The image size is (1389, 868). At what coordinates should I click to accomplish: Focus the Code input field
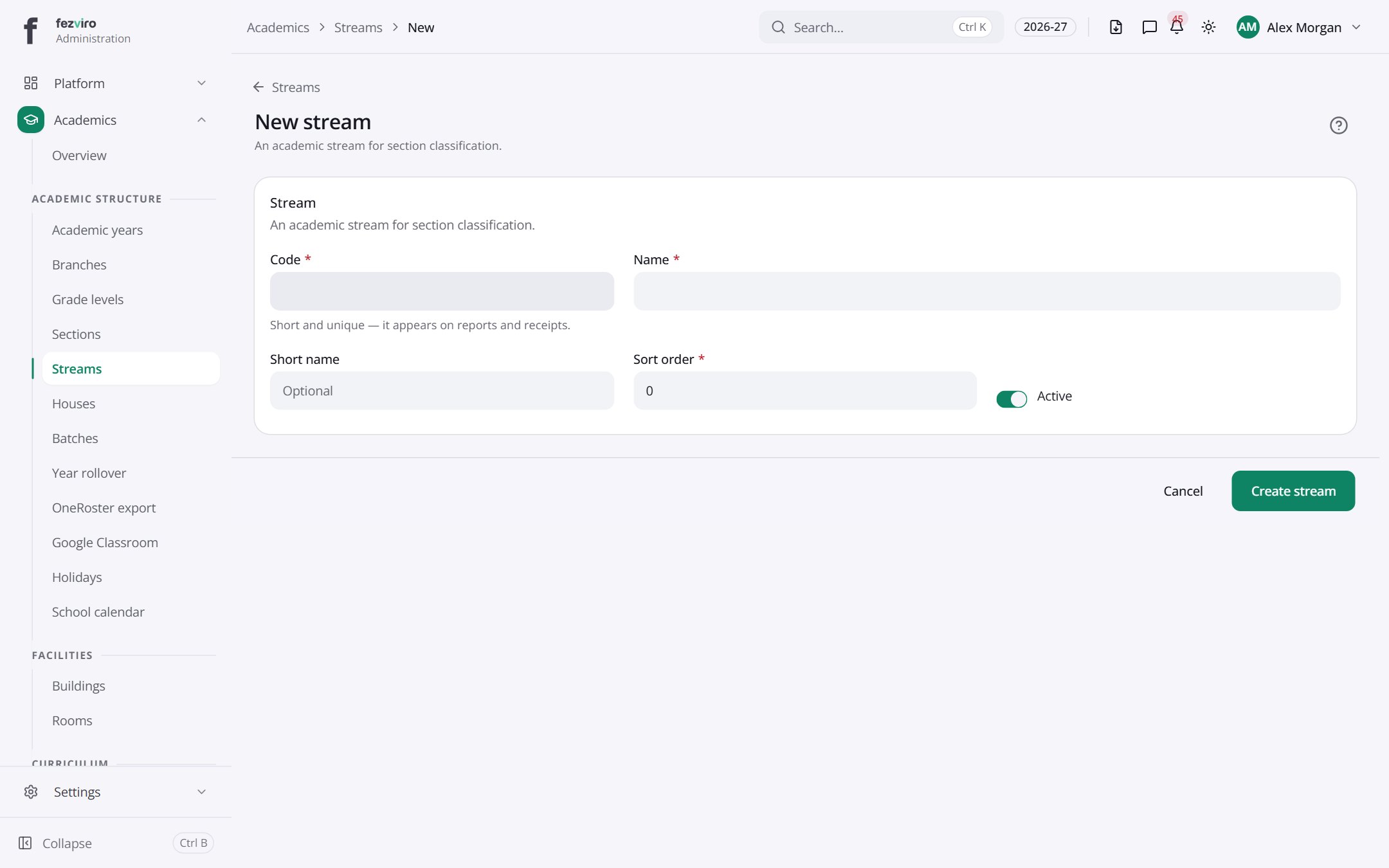pyautogui.click(x=442, y=291)
